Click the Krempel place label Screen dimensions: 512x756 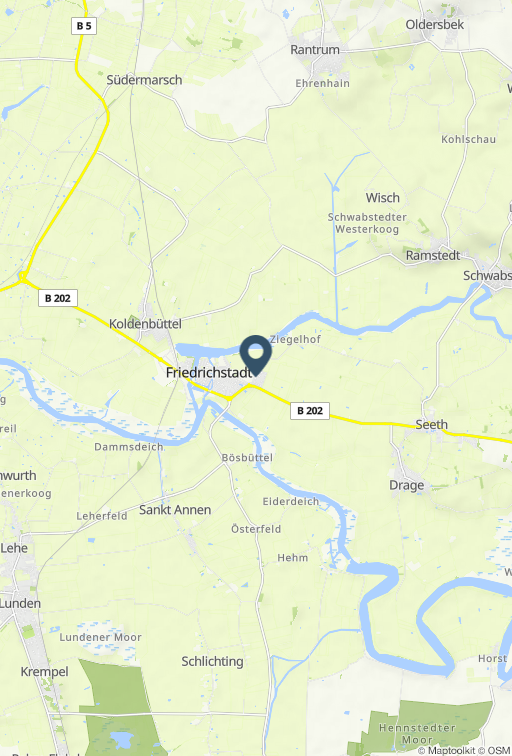tap(44, 672)
